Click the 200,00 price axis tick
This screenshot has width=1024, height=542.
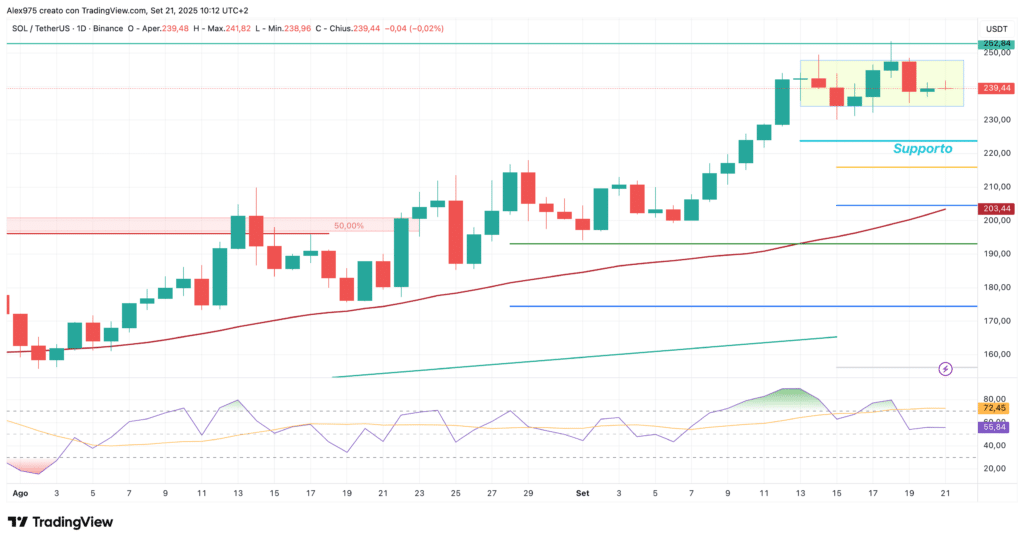tap(997, 220)
